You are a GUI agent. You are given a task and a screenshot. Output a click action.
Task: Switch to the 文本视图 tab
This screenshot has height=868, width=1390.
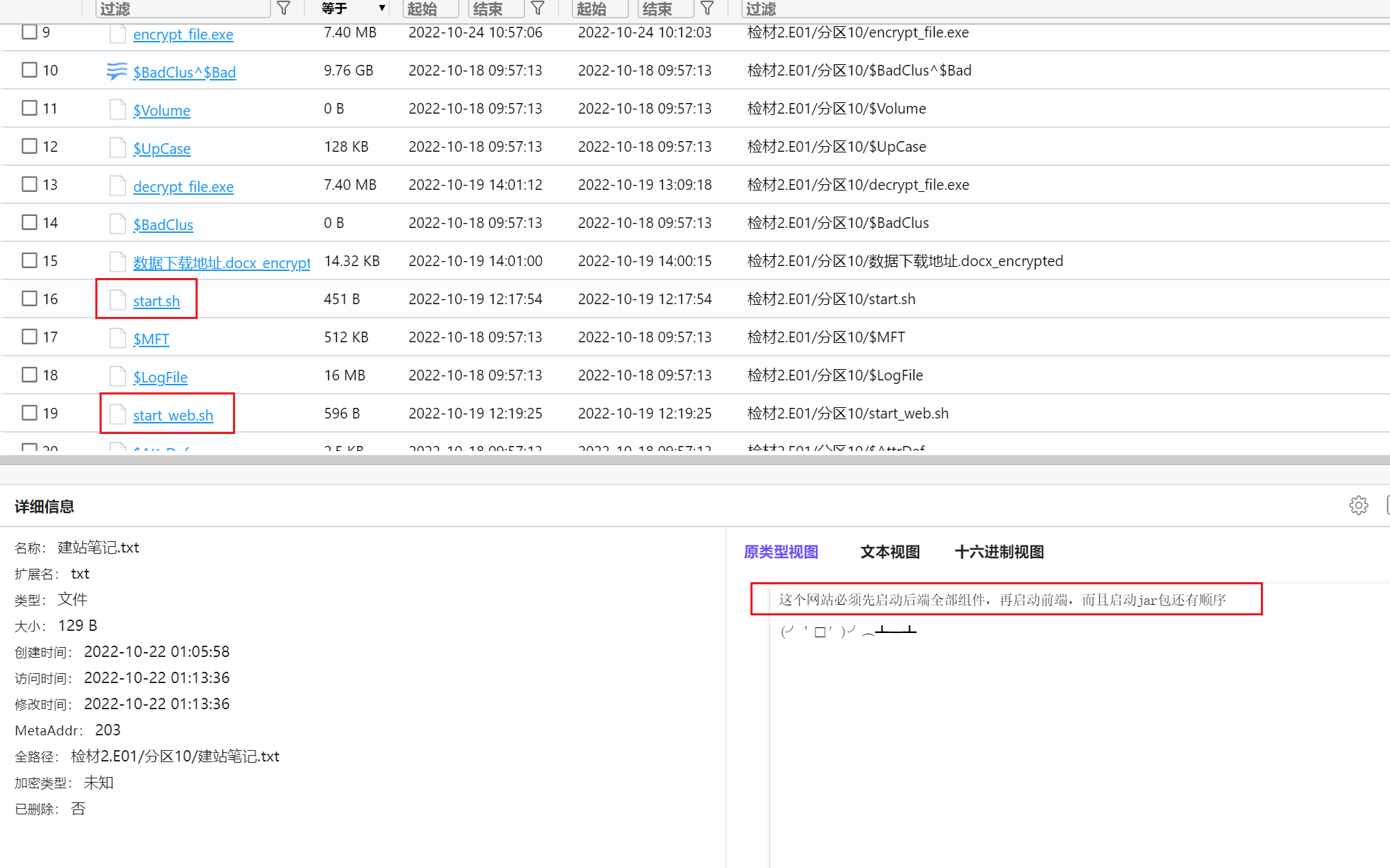point(890,552)
